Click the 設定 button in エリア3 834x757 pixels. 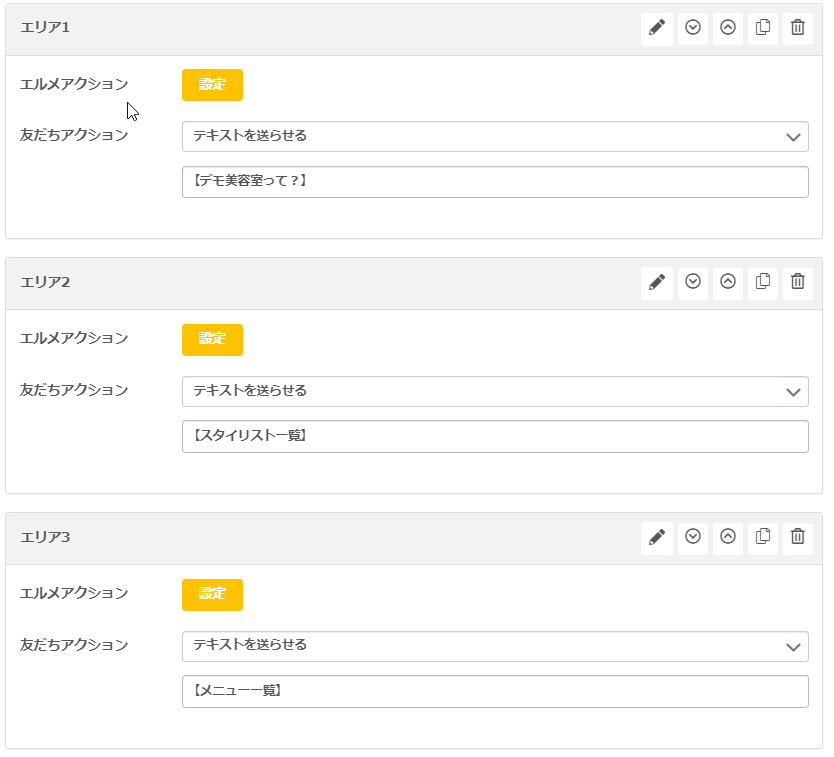[x=212, y=594]
